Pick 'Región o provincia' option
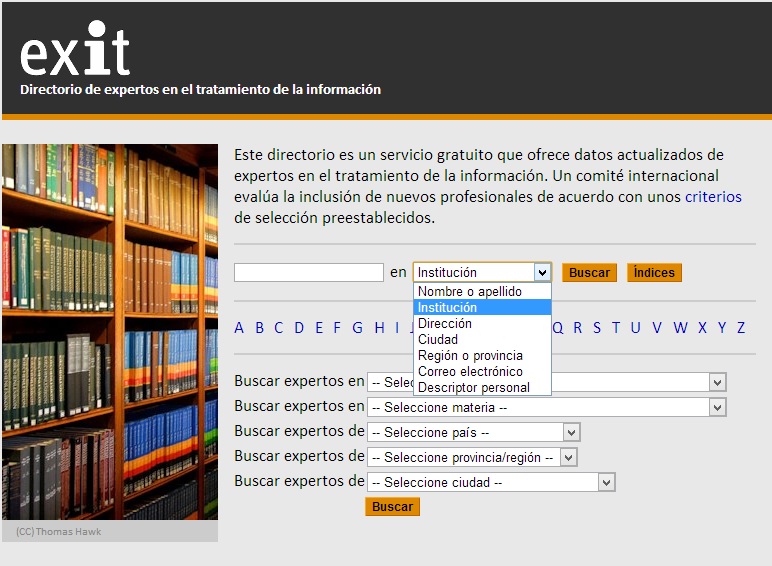This screenshot has height=566, width=772. 470,356
